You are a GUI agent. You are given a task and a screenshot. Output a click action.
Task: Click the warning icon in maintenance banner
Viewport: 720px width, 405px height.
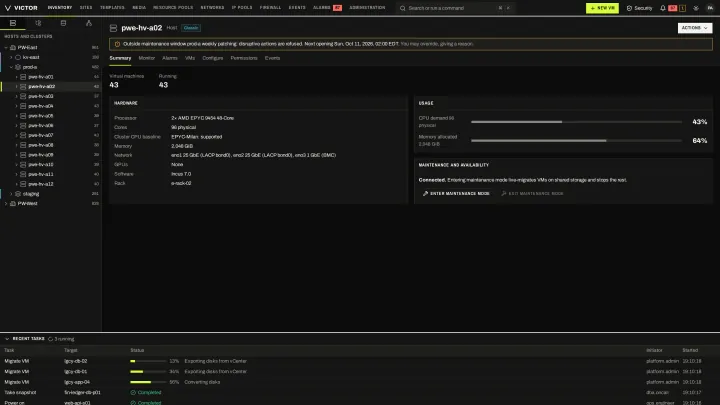pos(117,44)
